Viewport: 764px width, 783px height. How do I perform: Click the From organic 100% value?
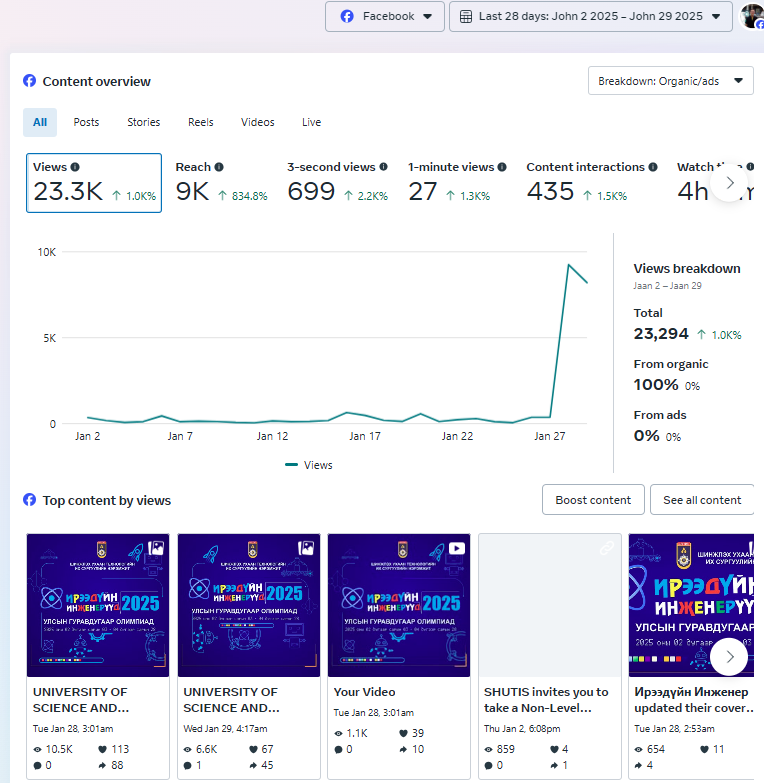click(656, 385)
